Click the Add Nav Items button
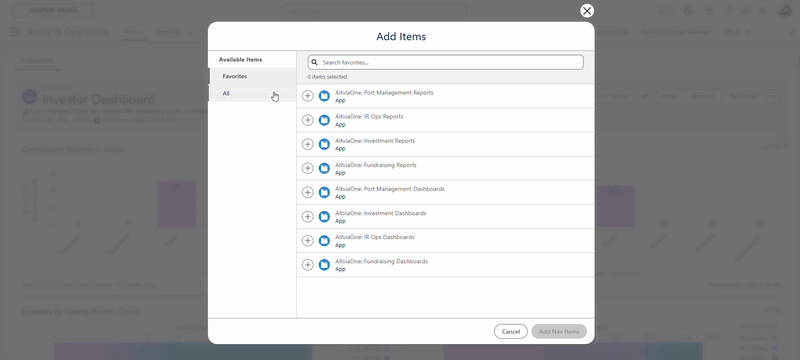 click(559, 331)
